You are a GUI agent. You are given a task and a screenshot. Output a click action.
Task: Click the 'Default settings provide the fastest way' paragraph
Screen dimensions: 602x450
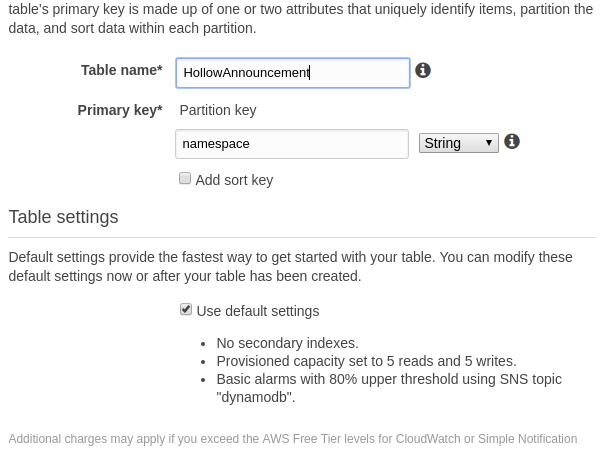click(290, 266)
